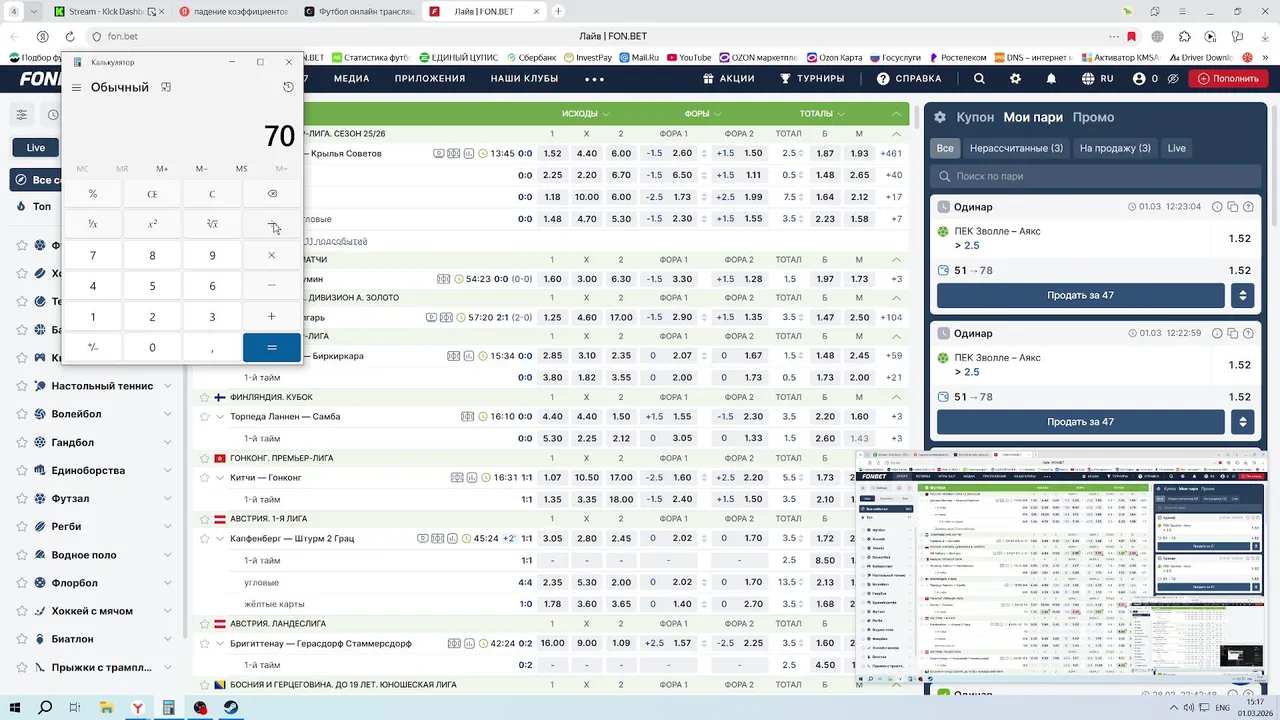Viewport: 1280px width, 720px height.
Task: Open user account profile icon
Action: click(1139, 79)
